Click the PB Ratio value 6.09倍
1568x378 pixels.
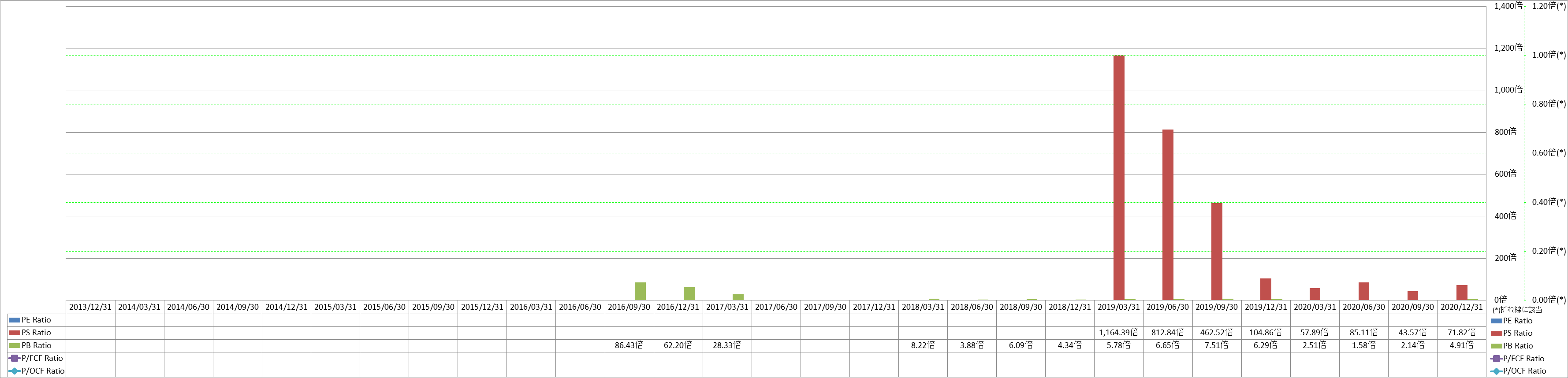click(1021, 345)
